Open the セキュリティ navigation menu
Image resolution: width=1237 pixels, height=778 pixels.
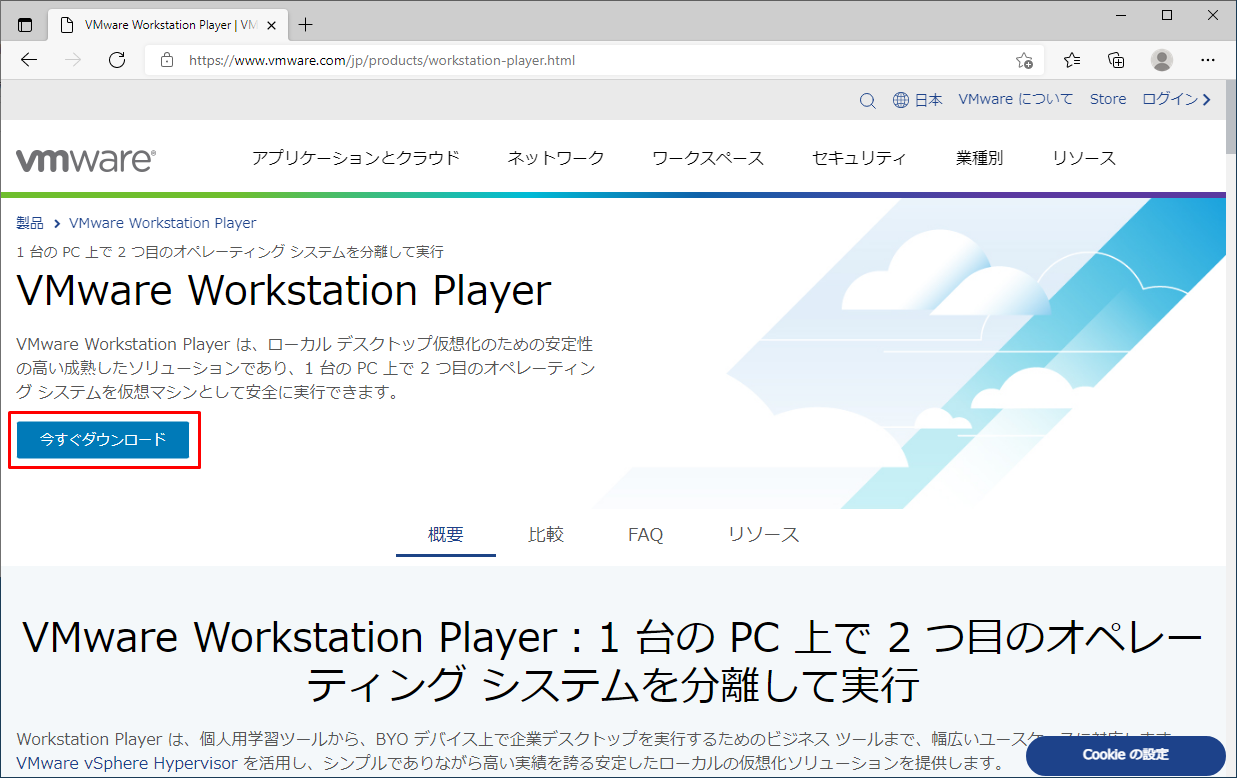859,158
